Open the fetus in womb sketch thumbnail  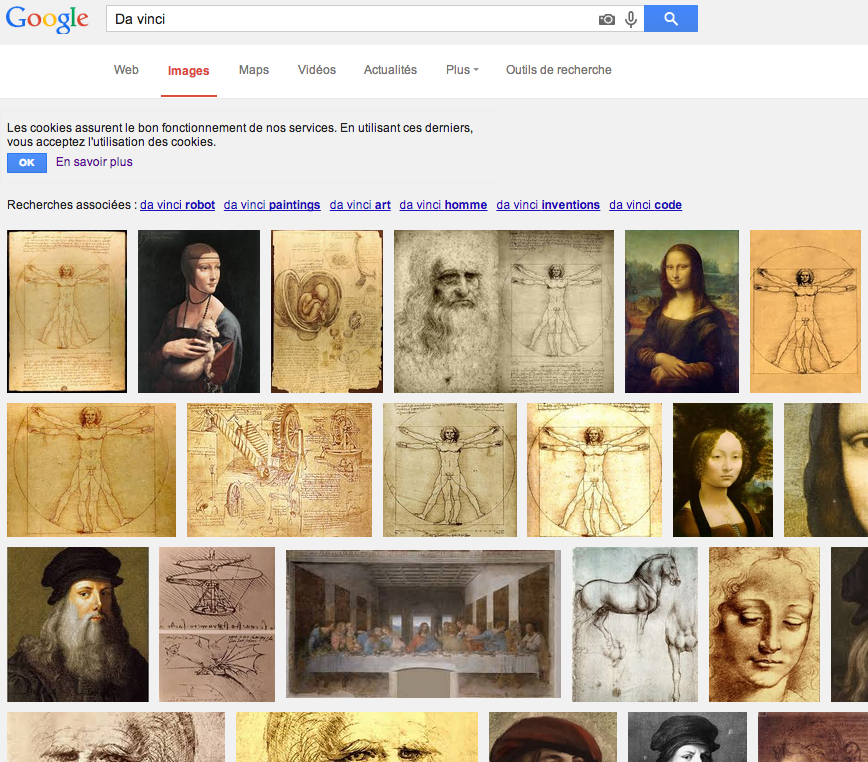[x=327, y=312]
